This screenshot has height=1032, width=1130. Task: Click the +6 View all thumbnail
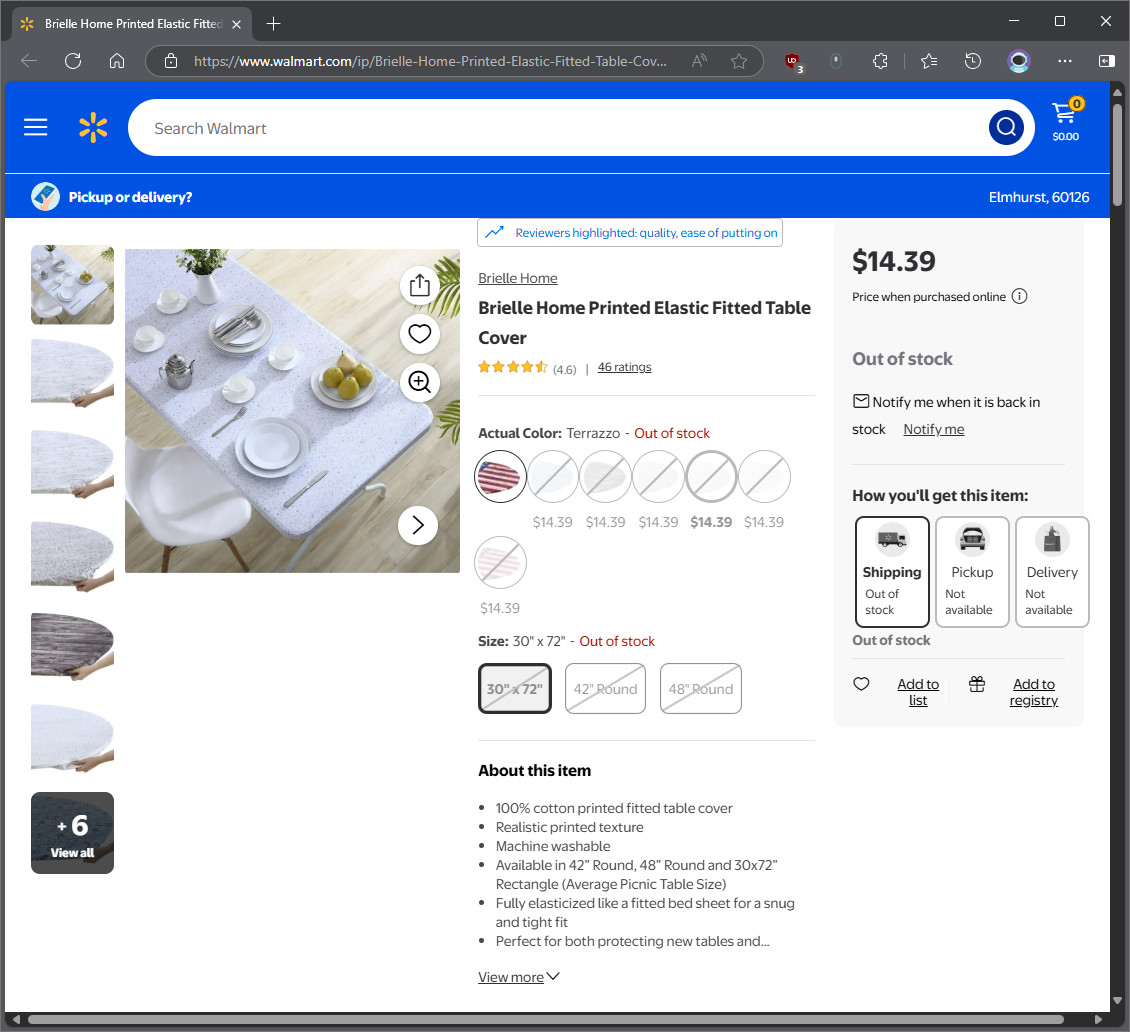tap(72, 833)
